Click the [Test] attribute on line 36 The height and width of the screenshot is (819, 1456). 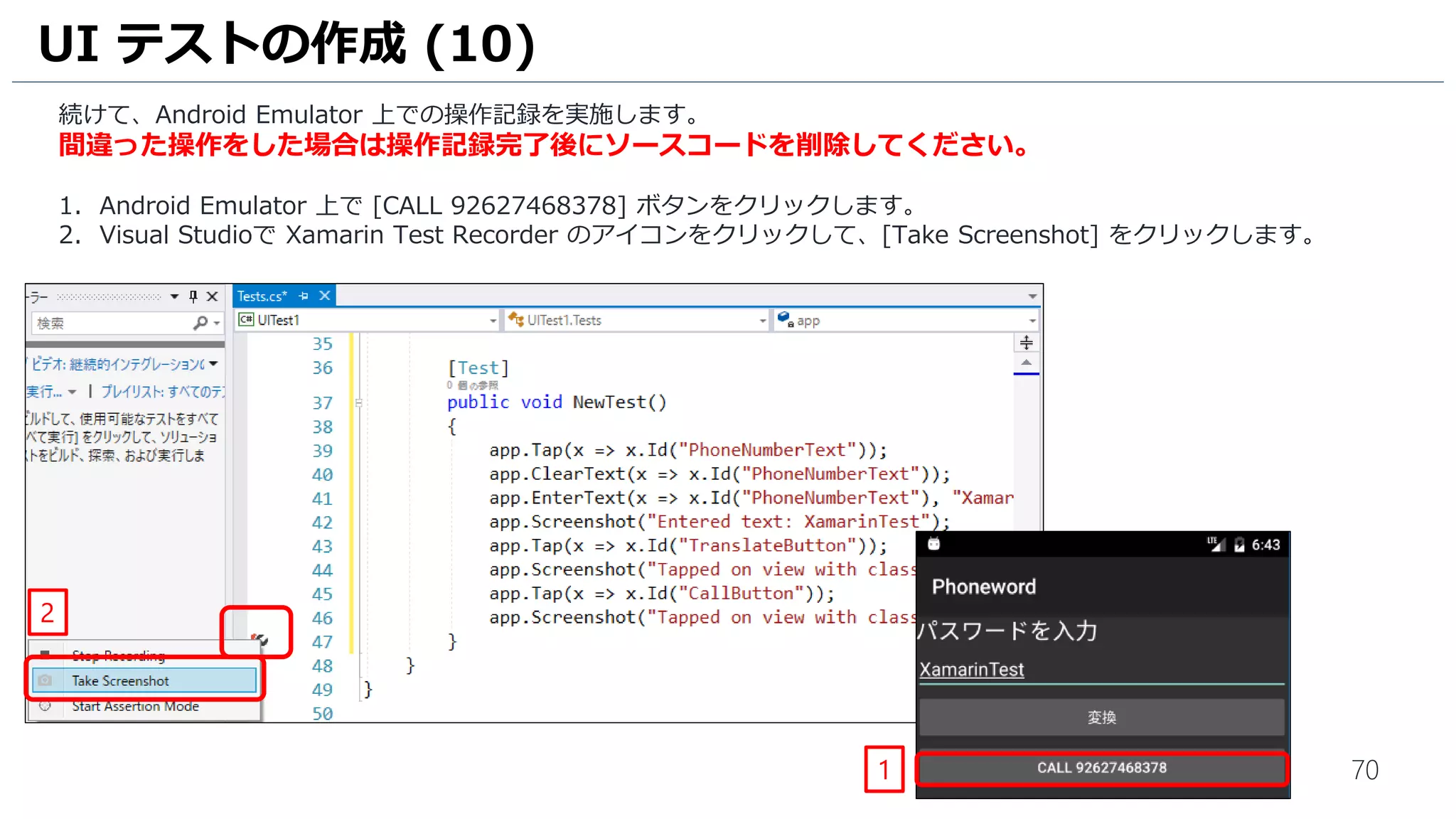pos(478,368)
